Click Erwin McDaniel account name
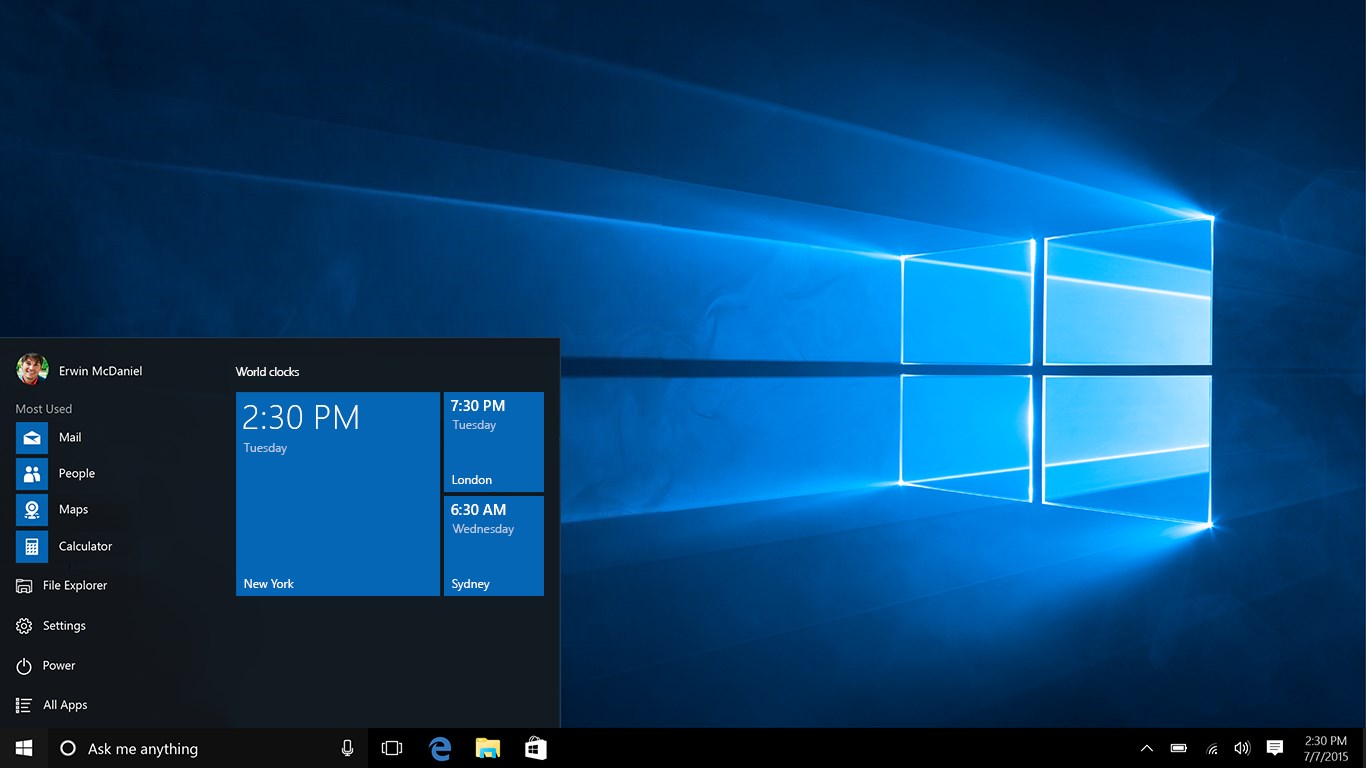Image resolution: width=1366 pixels, height=768 pixels. (99, 370)
